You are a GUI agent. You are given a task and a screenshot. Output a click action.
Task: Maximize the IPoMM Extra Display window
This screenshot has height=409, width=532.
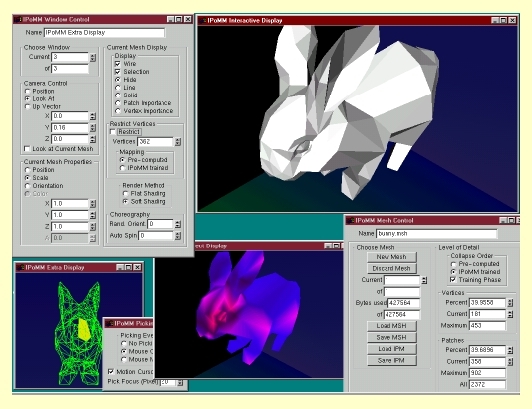tap(128, 267)
